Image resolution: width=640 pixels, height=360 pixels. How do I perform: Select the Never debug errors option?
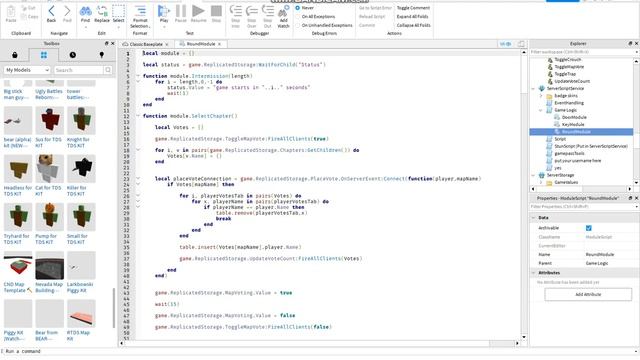tap(298, 8)
